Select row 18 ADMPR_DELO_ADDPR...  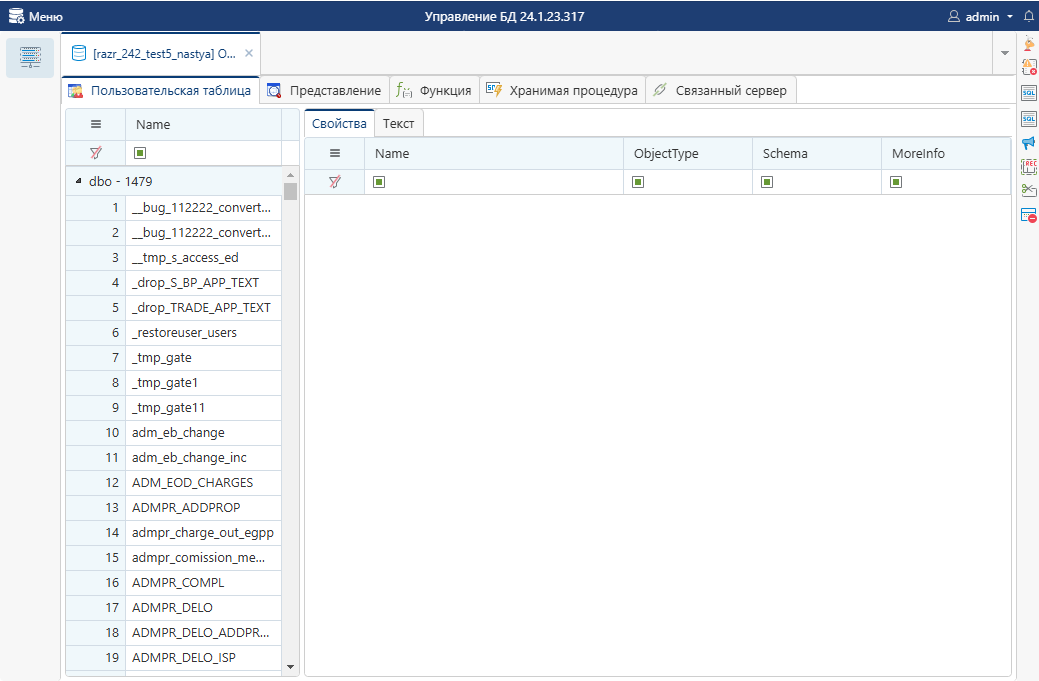pyautogui.click(x=174, y=633)
